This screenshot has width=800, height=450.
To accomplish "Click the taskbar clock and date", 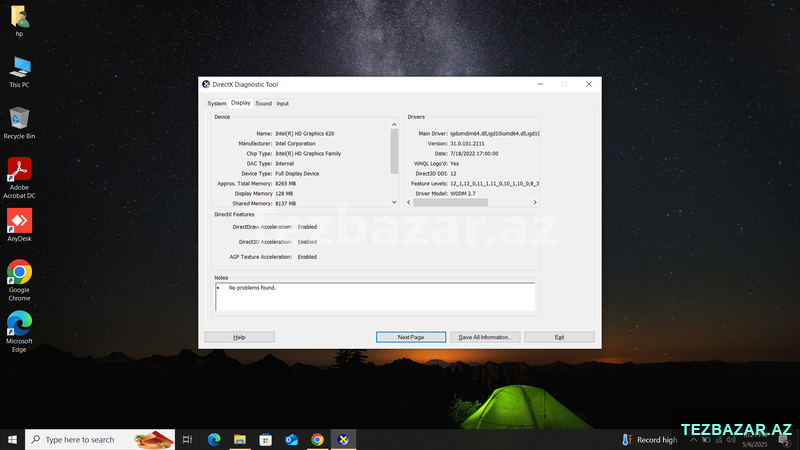I will [x=755, y=440].
